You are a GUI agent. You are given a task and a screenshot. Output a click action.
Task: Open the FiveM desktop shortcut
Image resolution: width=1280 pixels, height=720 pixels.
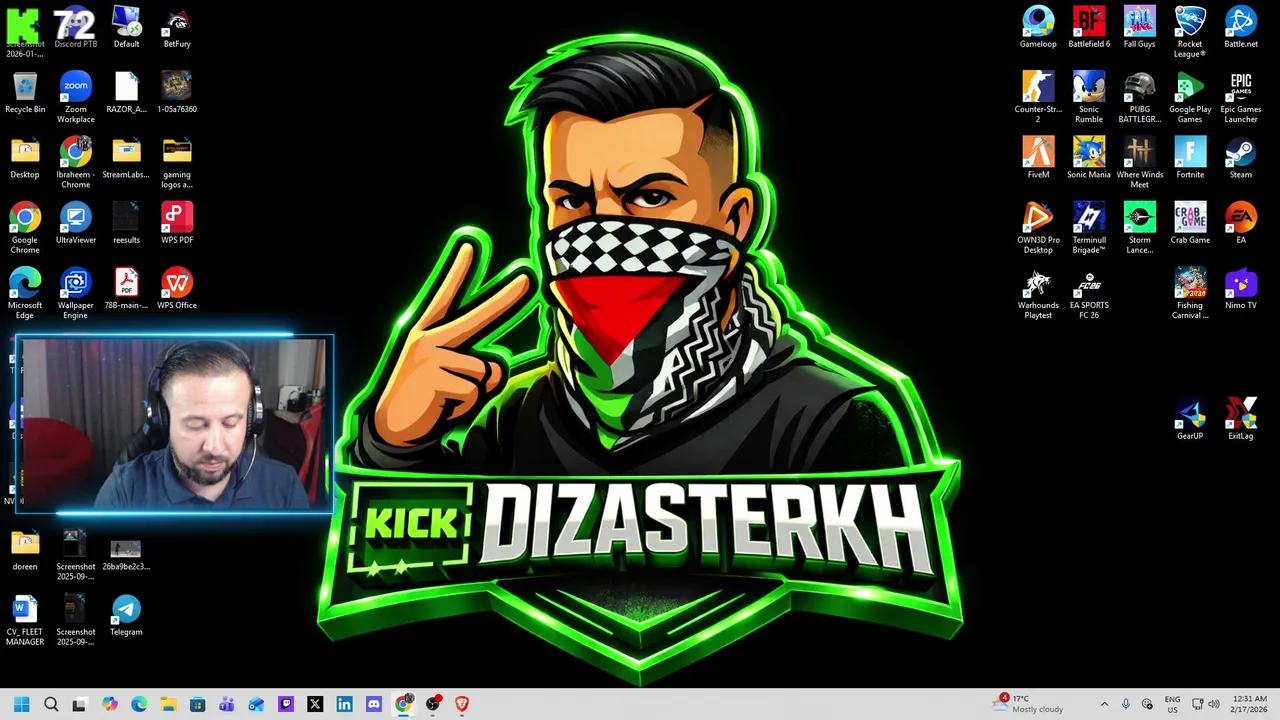coord(1038,157)
